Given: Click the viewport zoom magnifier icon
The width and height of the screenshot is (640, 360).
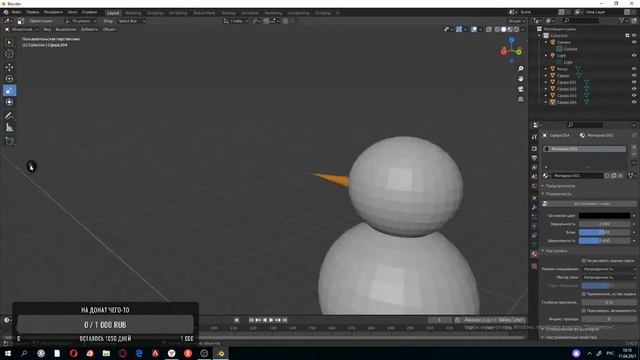Looking at the screenshot, I should coord(520,69).
